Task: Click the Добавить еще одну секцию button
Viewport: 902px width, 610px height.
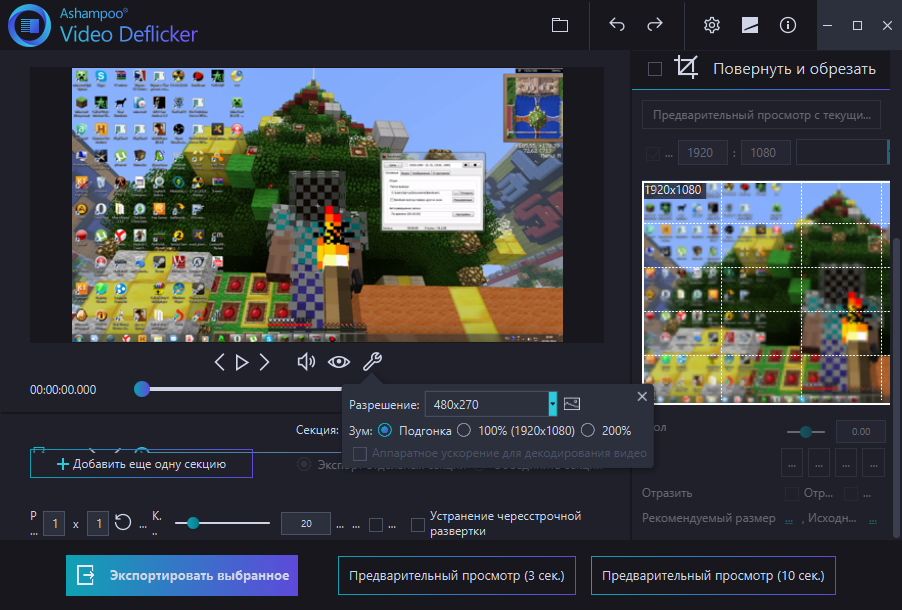Action: [x=141, y=464]
